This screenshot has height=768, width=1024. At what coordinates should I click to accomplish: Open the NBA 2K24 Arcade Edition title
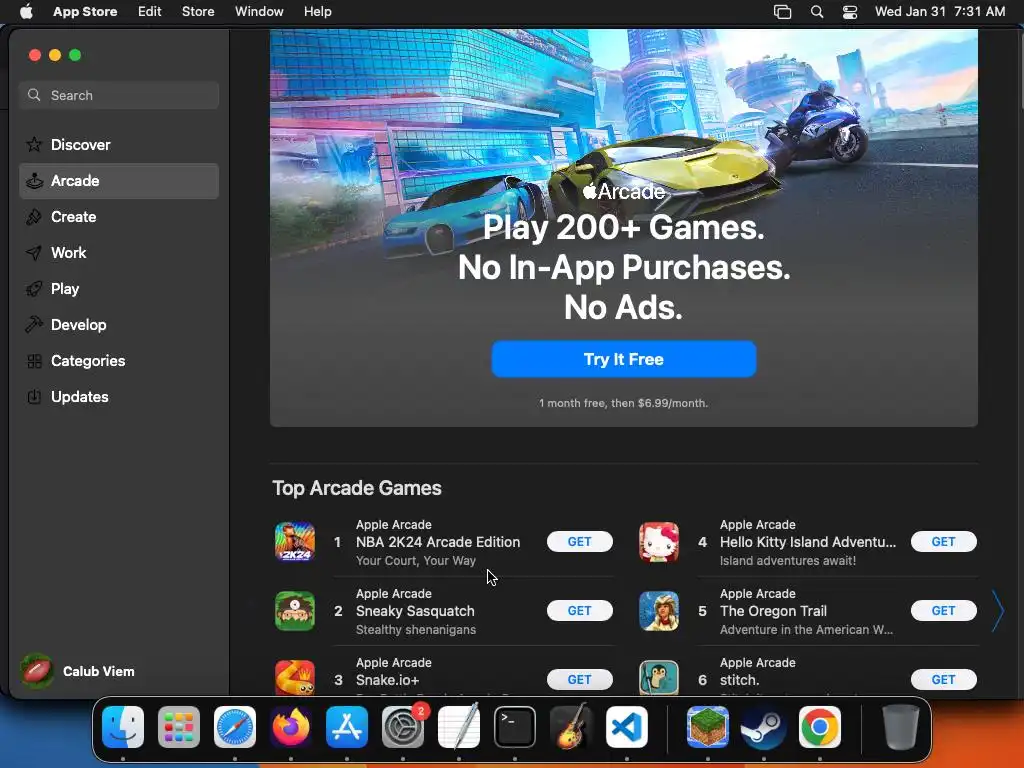[438, 542]
